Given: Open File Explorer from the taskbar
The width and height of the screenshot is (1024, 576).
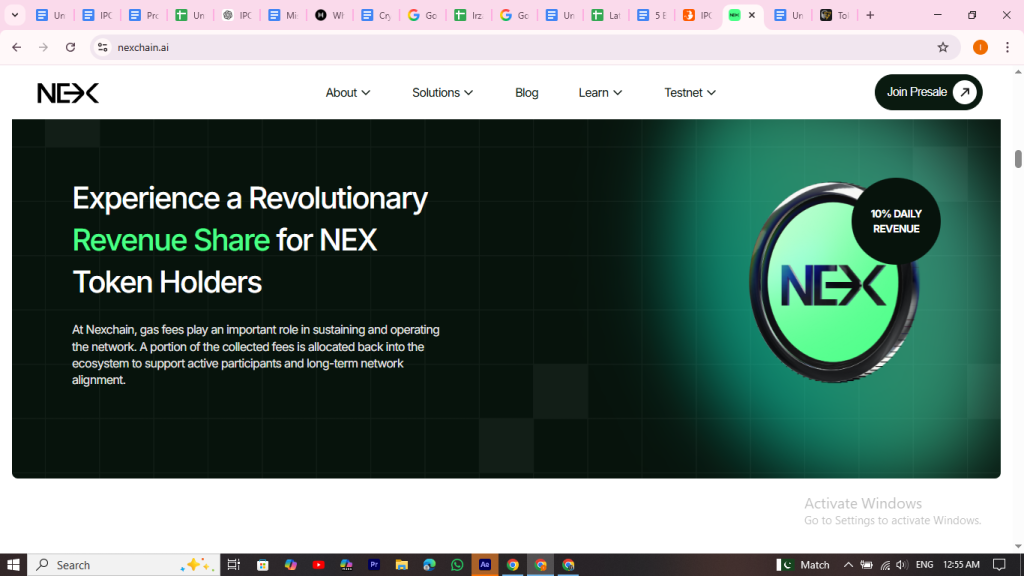Looking at the screenshot, I should click(x=402, y=565).
